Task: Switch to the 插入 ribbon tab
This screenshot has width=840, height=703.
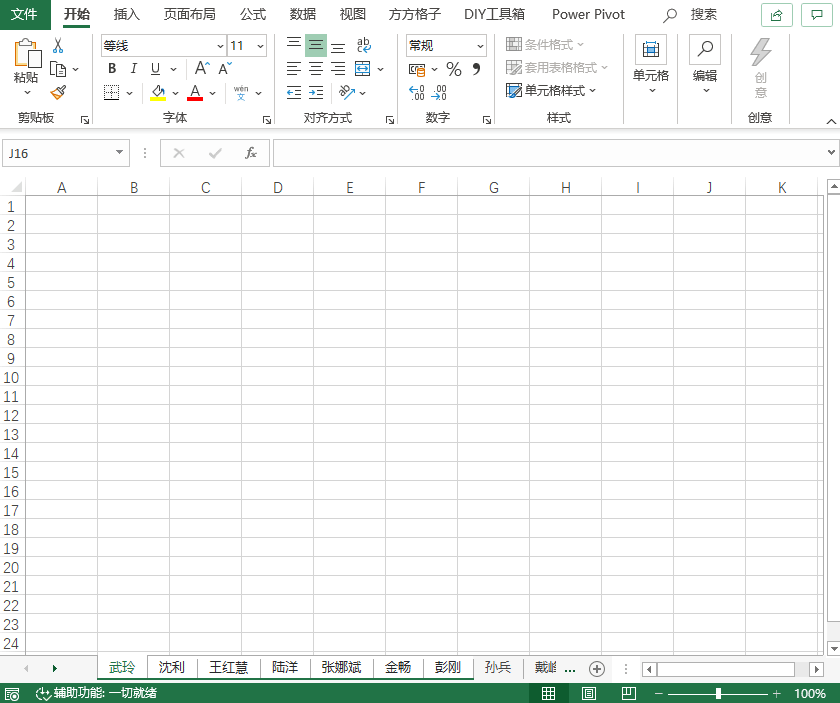Action: 126,14
